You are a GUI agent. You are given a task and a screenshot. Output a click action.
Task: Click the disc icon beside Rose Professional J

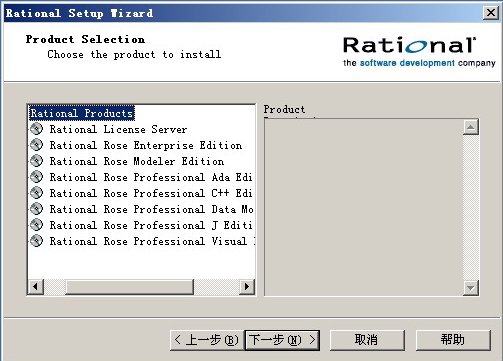pos(37,225)
